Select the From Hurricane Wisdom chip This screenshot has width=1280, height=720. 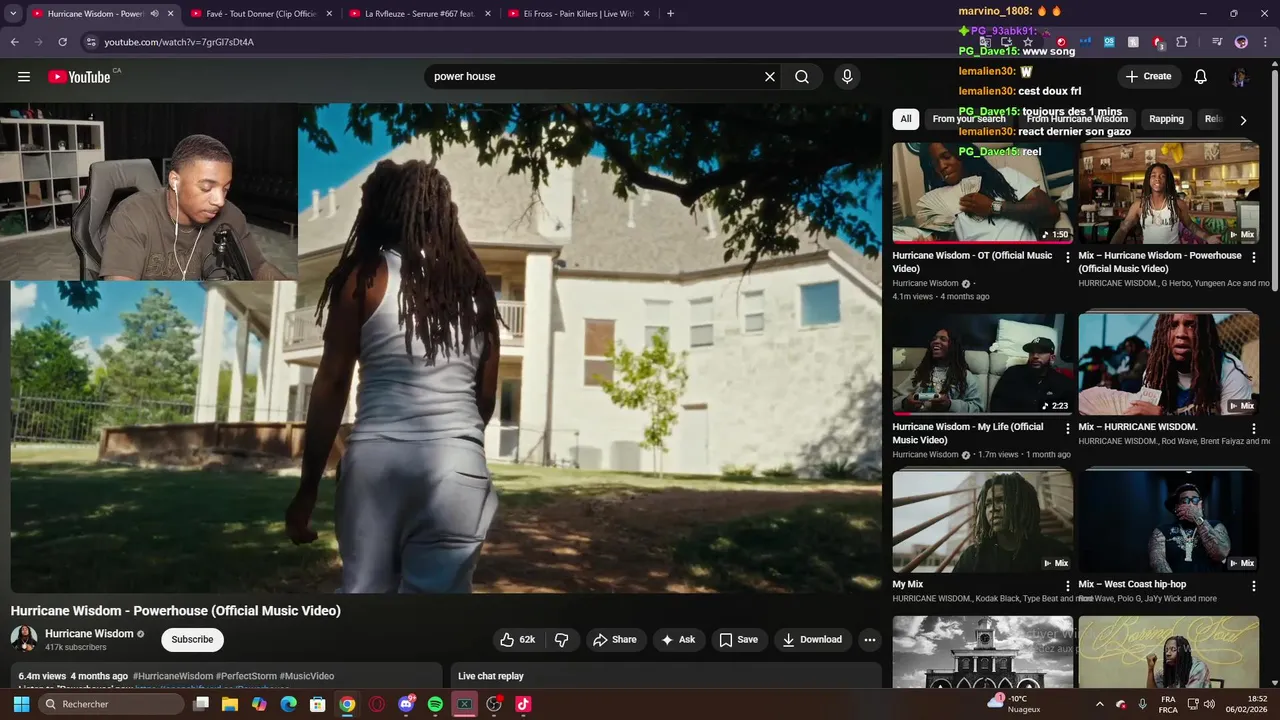[x=1077, y=119]
